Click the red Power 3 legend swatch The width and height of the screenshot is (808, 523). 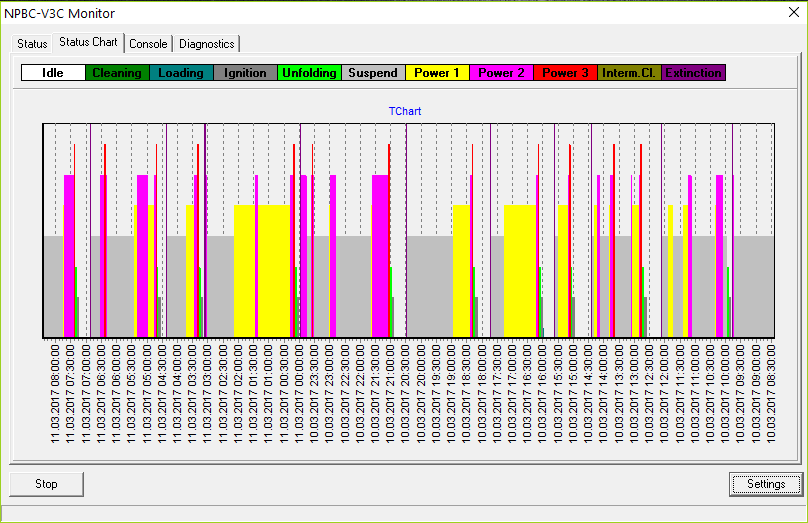pos(565,73)
